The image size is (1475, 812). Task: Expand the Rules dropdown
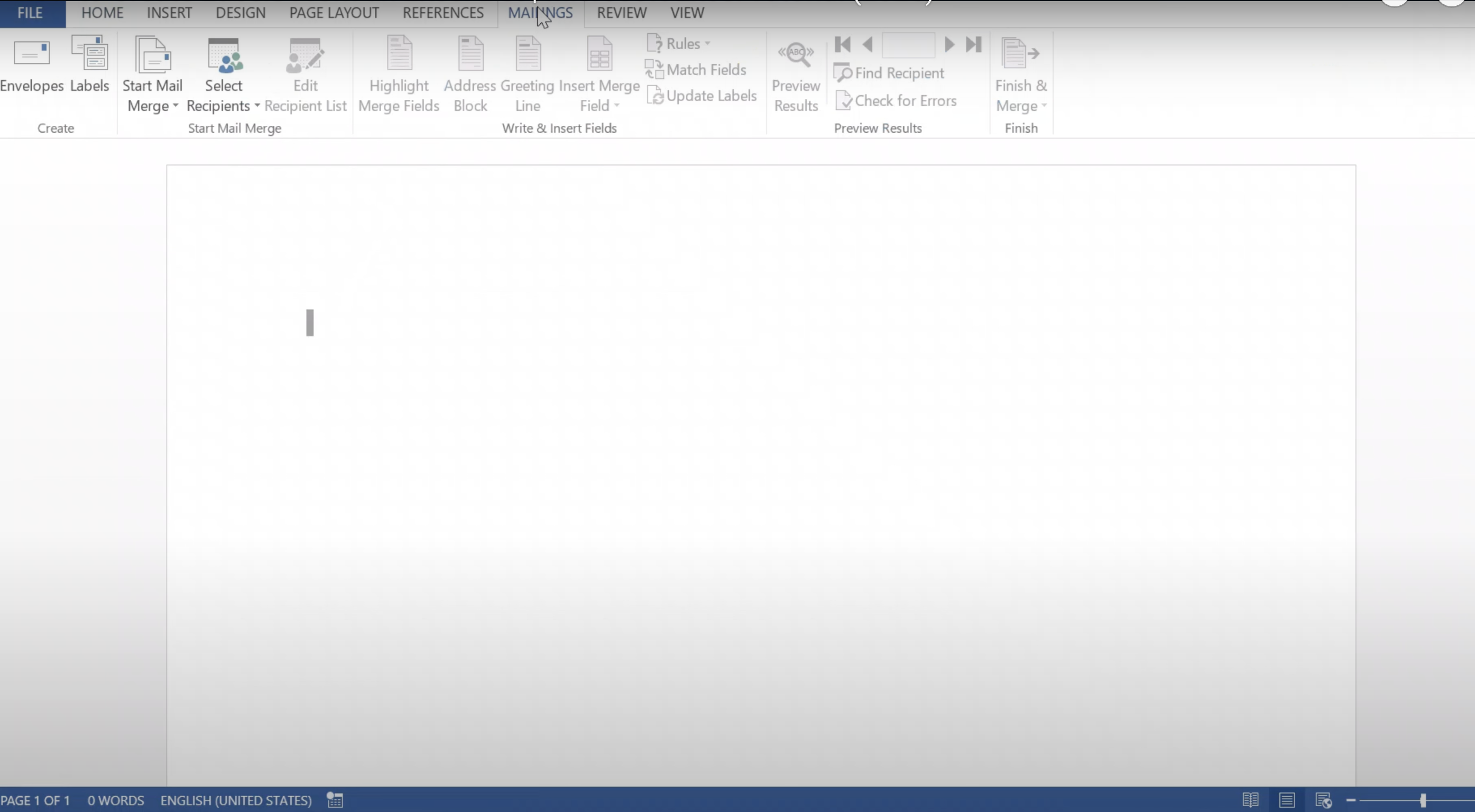coord(679,43)
